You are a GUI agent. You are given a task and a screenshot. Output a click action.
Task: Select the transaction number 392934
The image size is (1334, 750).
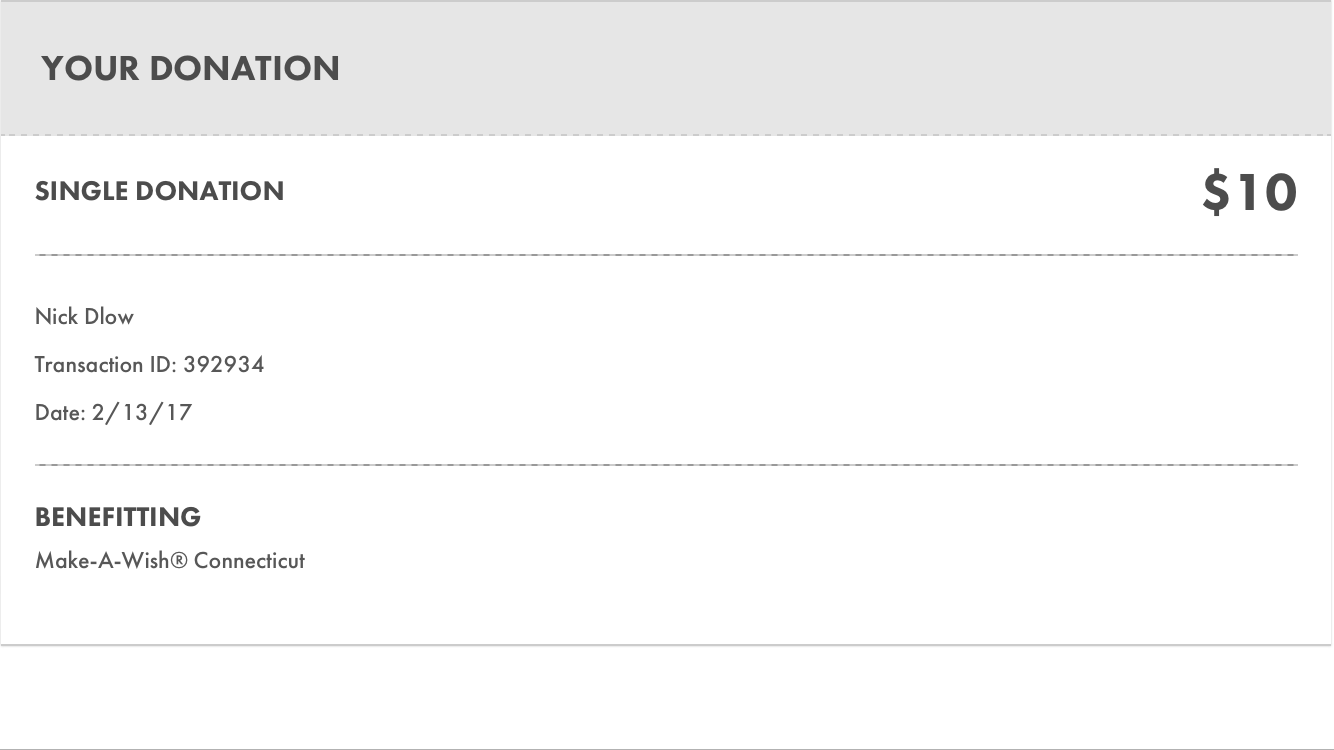[224, 364]
